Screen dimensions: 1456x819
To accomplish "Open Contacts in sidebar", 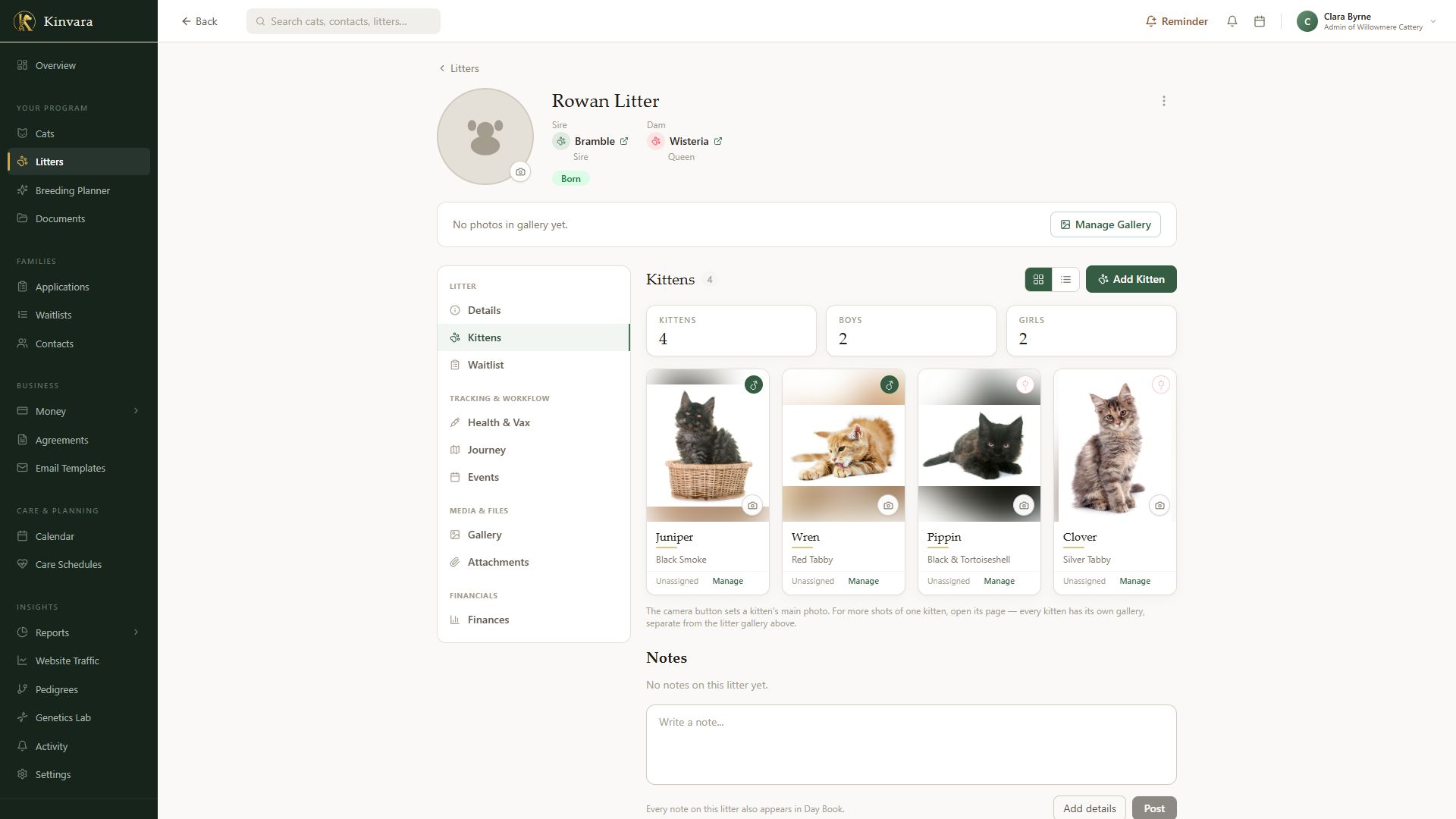I will pyautogui.click(x=79, y=344).
